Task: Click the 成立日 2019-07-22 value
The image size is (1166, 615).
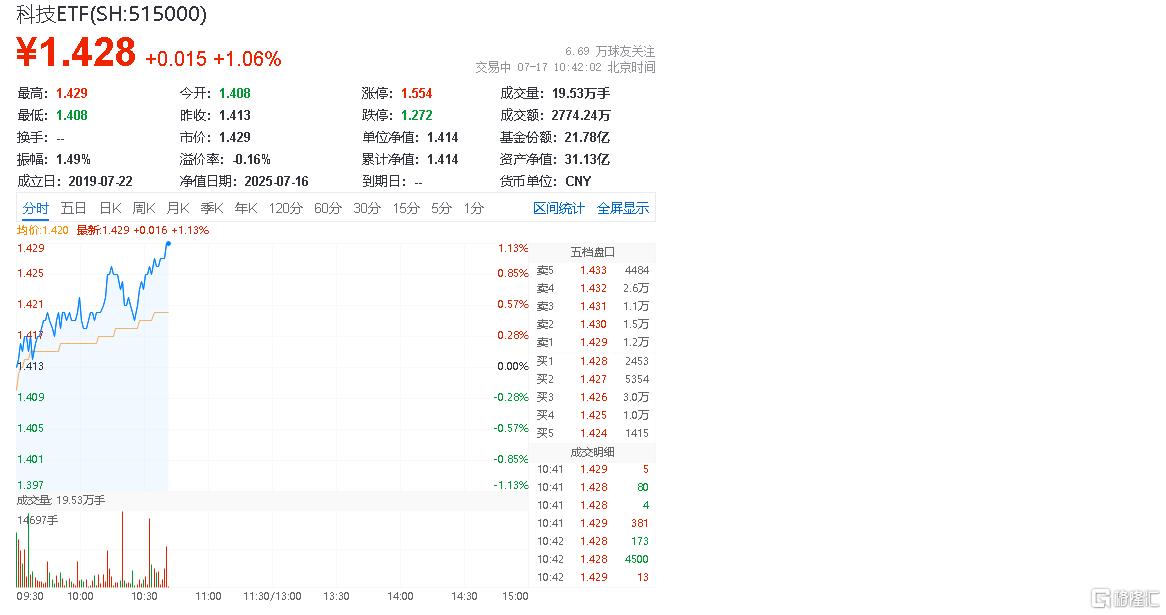Action: coord(100,181)
